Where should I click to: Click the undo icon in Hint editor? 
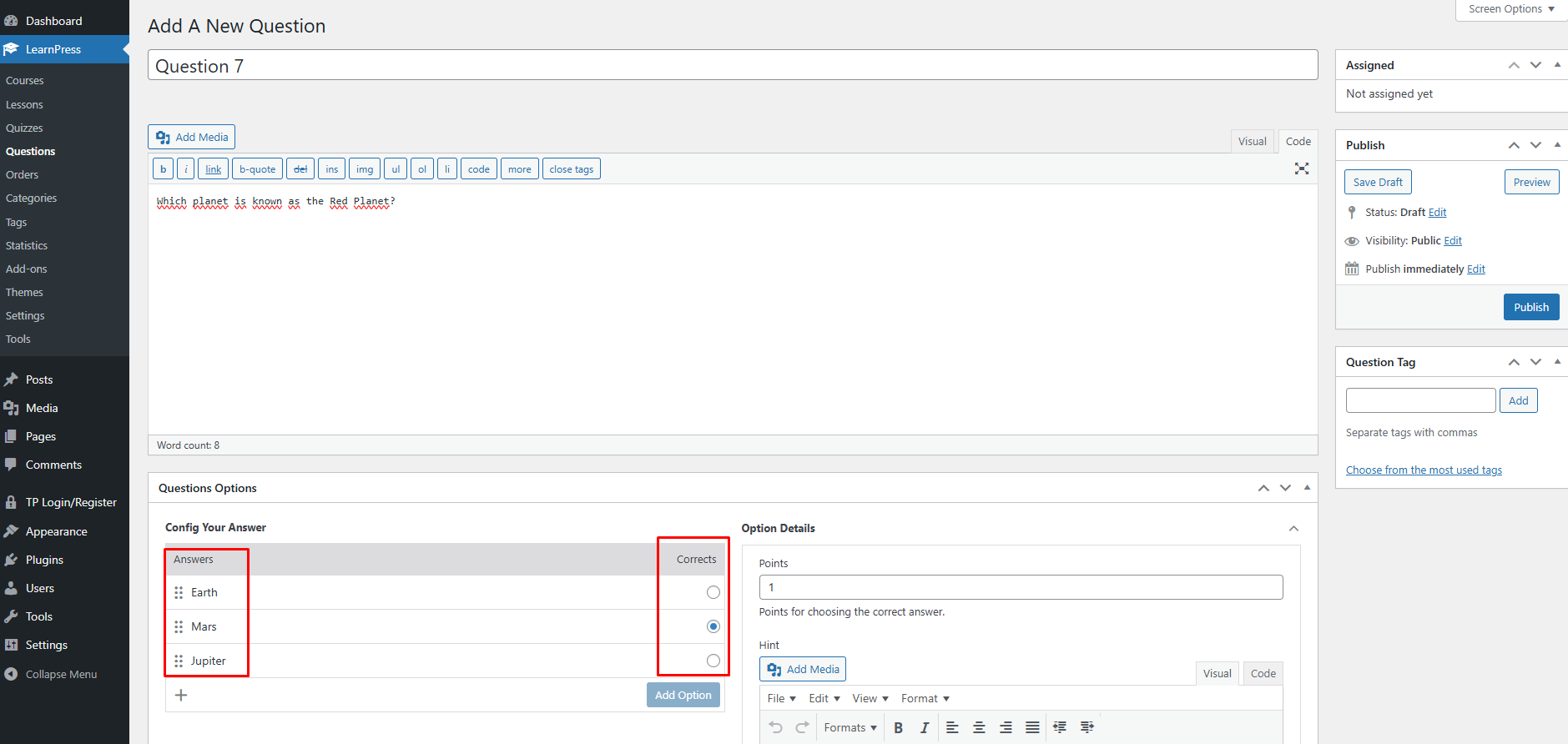775,727
